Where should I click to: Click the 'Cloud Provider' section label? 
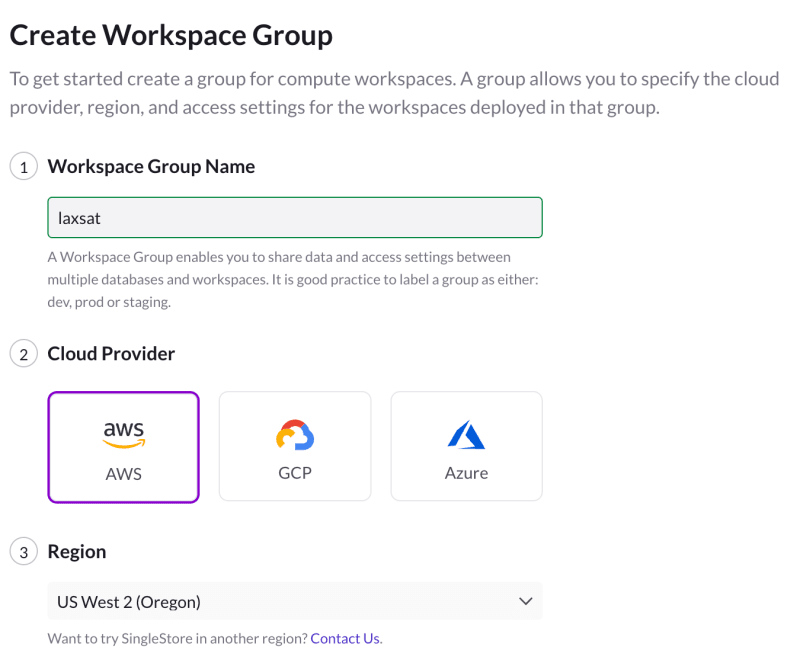pos(111,354)
